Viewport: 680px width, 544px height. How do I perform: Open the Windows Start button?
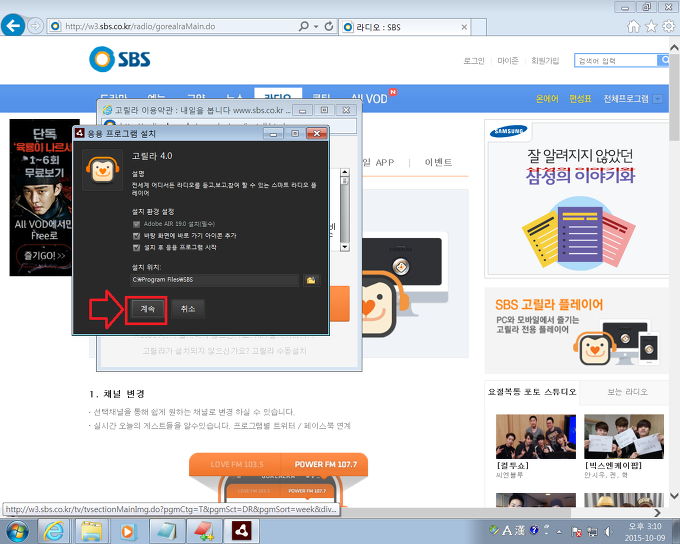click(17, 531)
